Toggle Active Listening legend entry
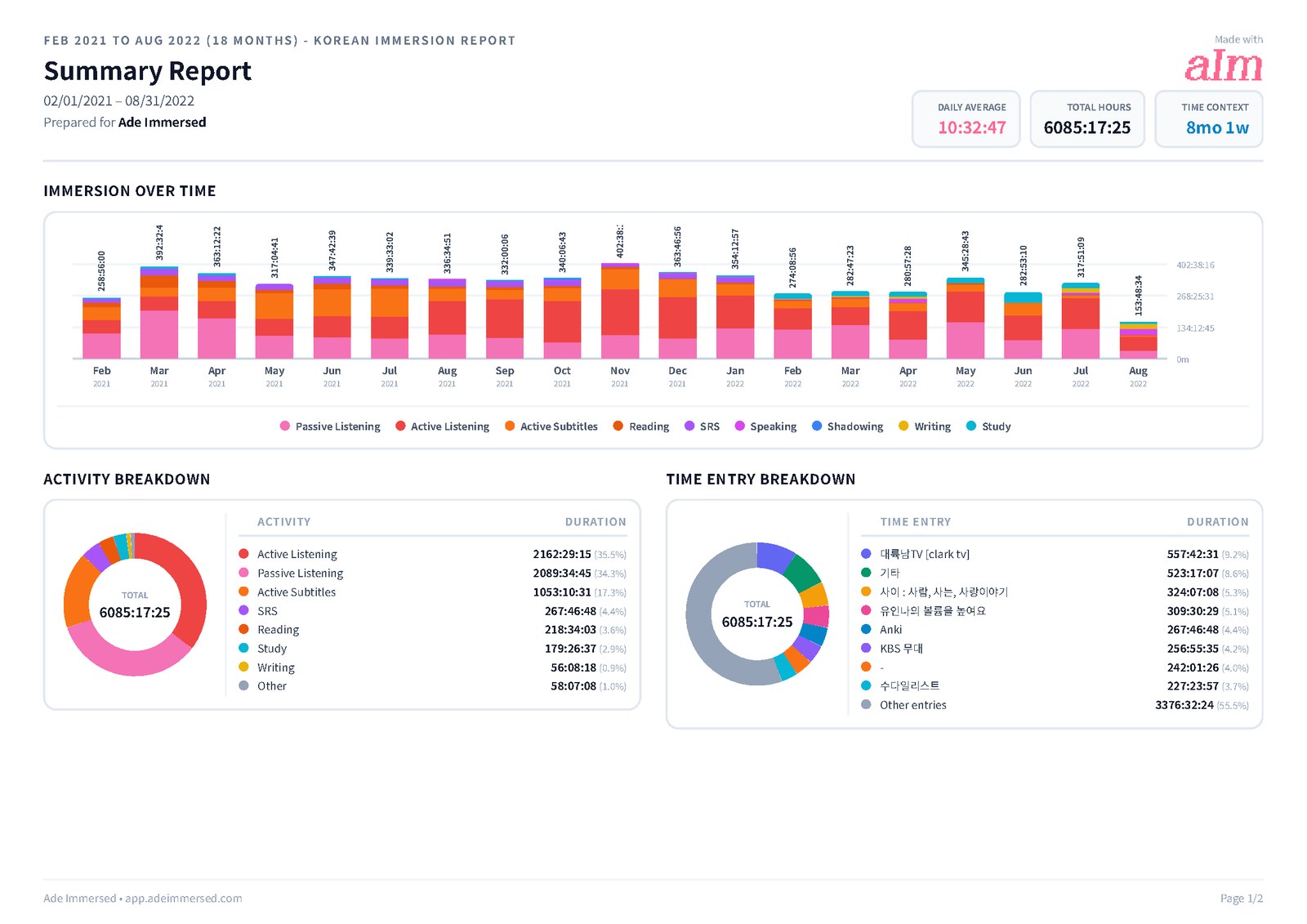1307x924 pixels. coord(442,426)
